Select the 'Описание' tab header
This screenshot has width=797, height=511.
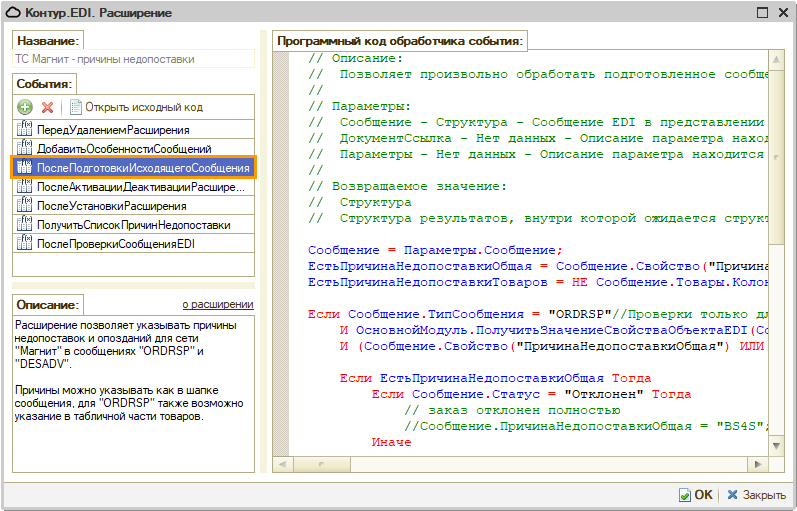[47, 305]
